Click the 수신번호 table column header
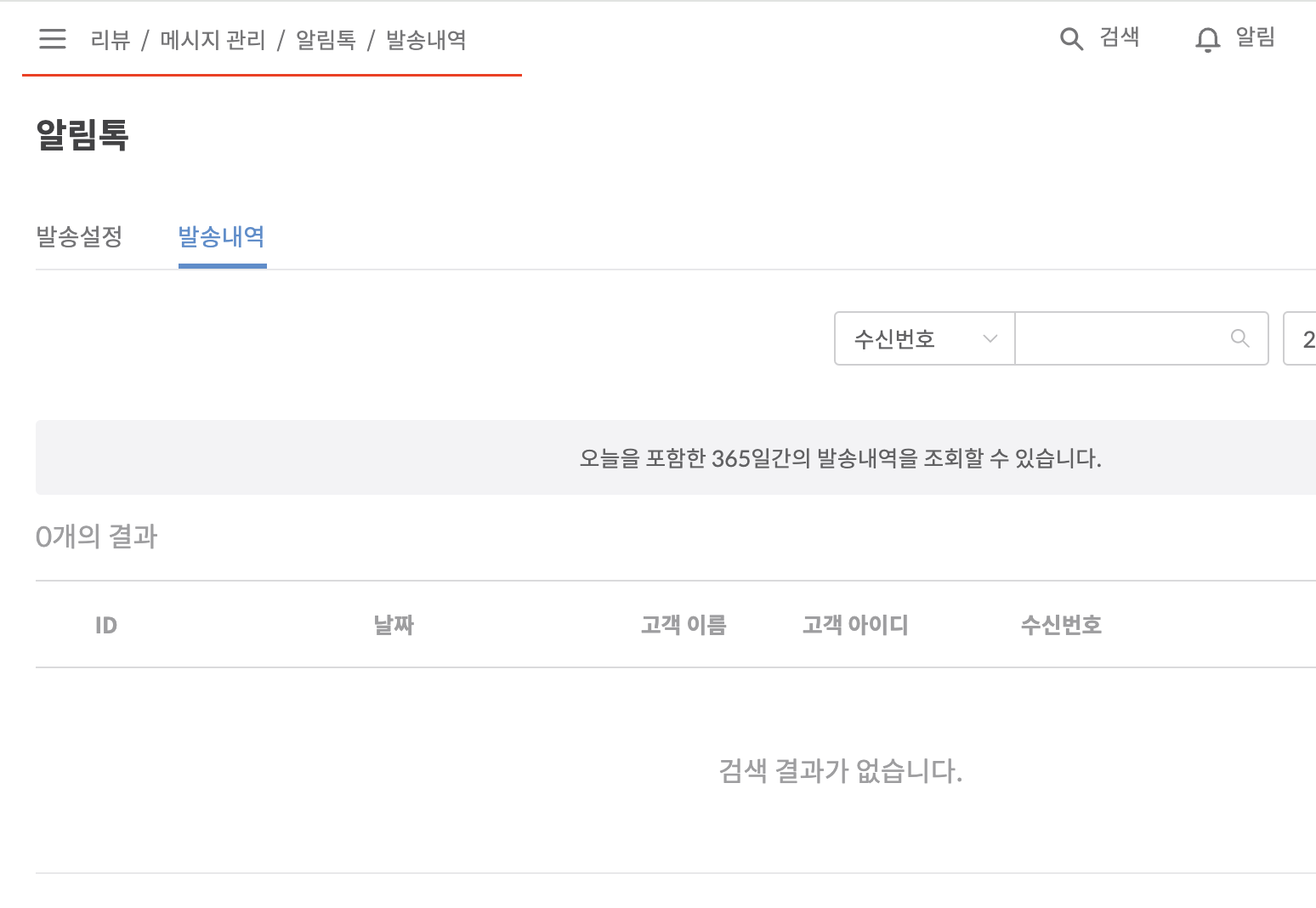The height and width of the screenshot is (908, 1316). click(1061, 626)
